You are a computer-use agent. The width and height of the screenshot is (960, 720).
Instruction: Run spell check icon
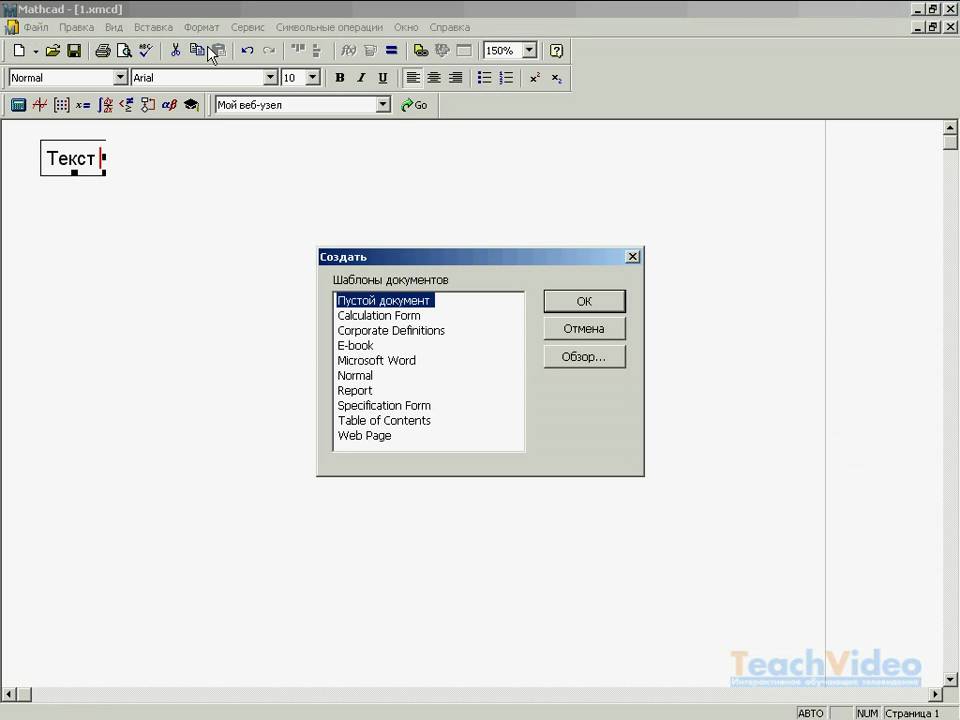[146, 50]
